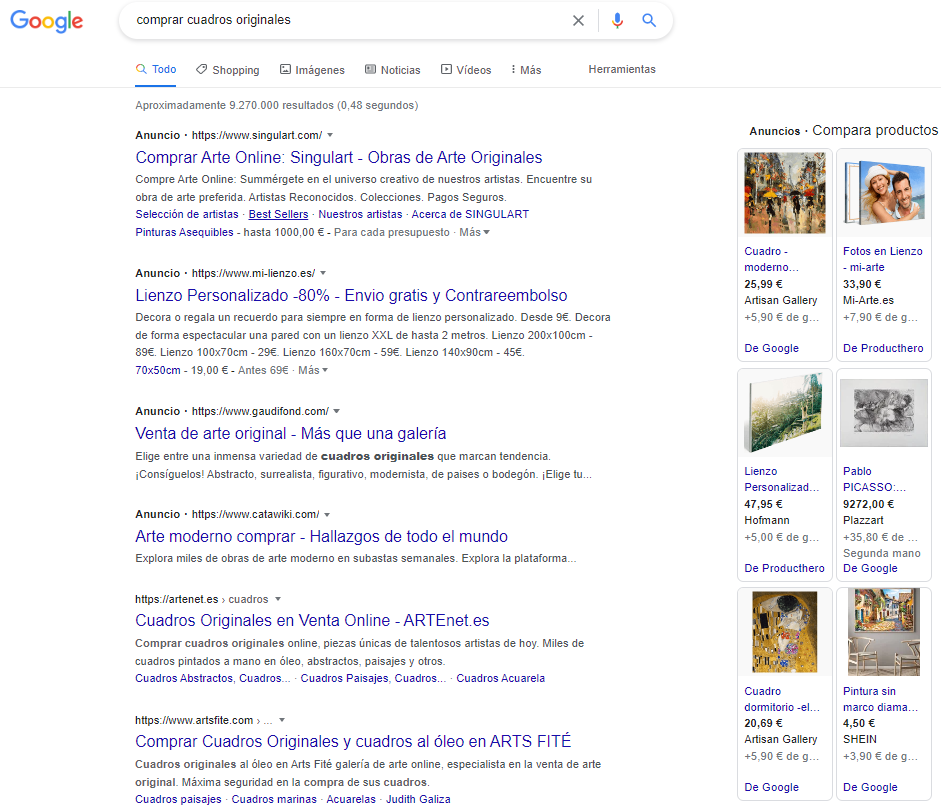Submit search with the magnifying glass icon

coord(649,20)
